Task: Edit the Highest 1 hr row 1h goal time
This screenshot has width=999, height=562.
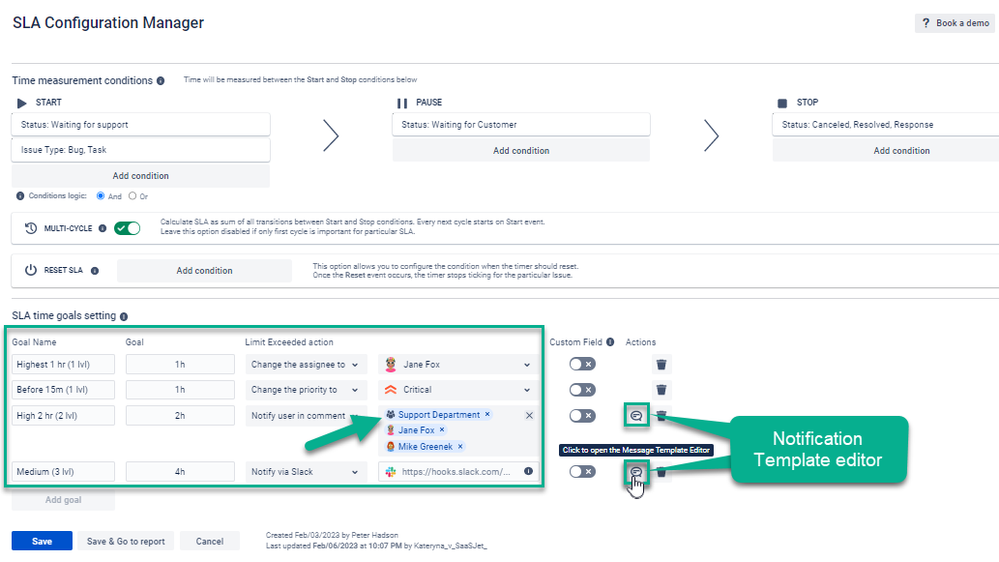Action: coord(180,364)
